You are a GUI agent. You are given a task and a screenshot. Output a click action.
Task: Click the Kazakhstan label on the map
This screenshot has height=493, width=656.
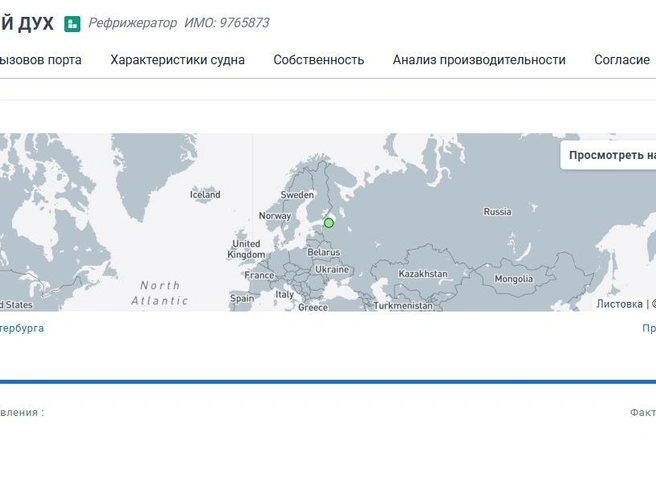point(423,274)
